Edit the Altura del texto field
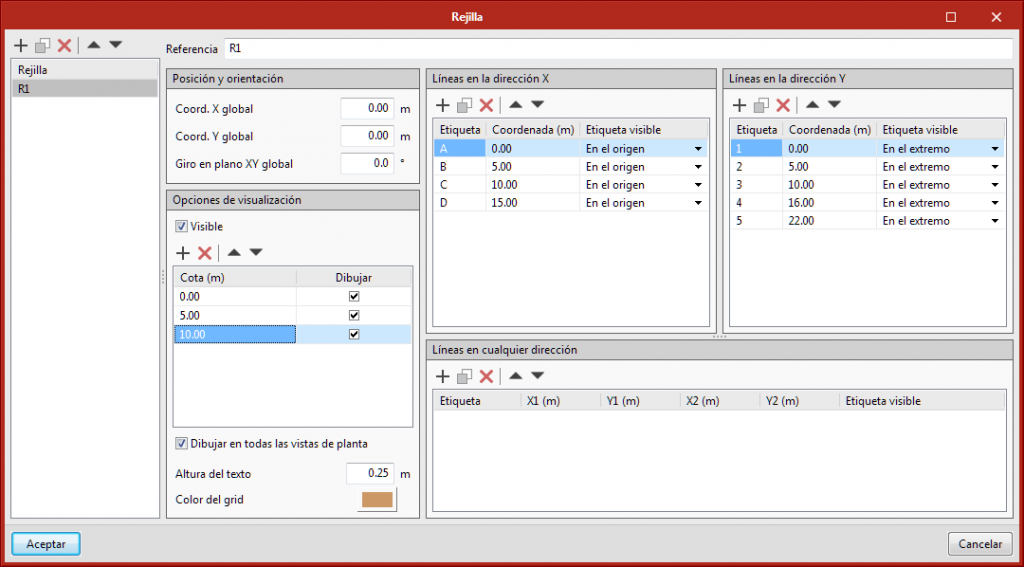The height and width of the screenshot is (567, 1024). coord(372,474)
